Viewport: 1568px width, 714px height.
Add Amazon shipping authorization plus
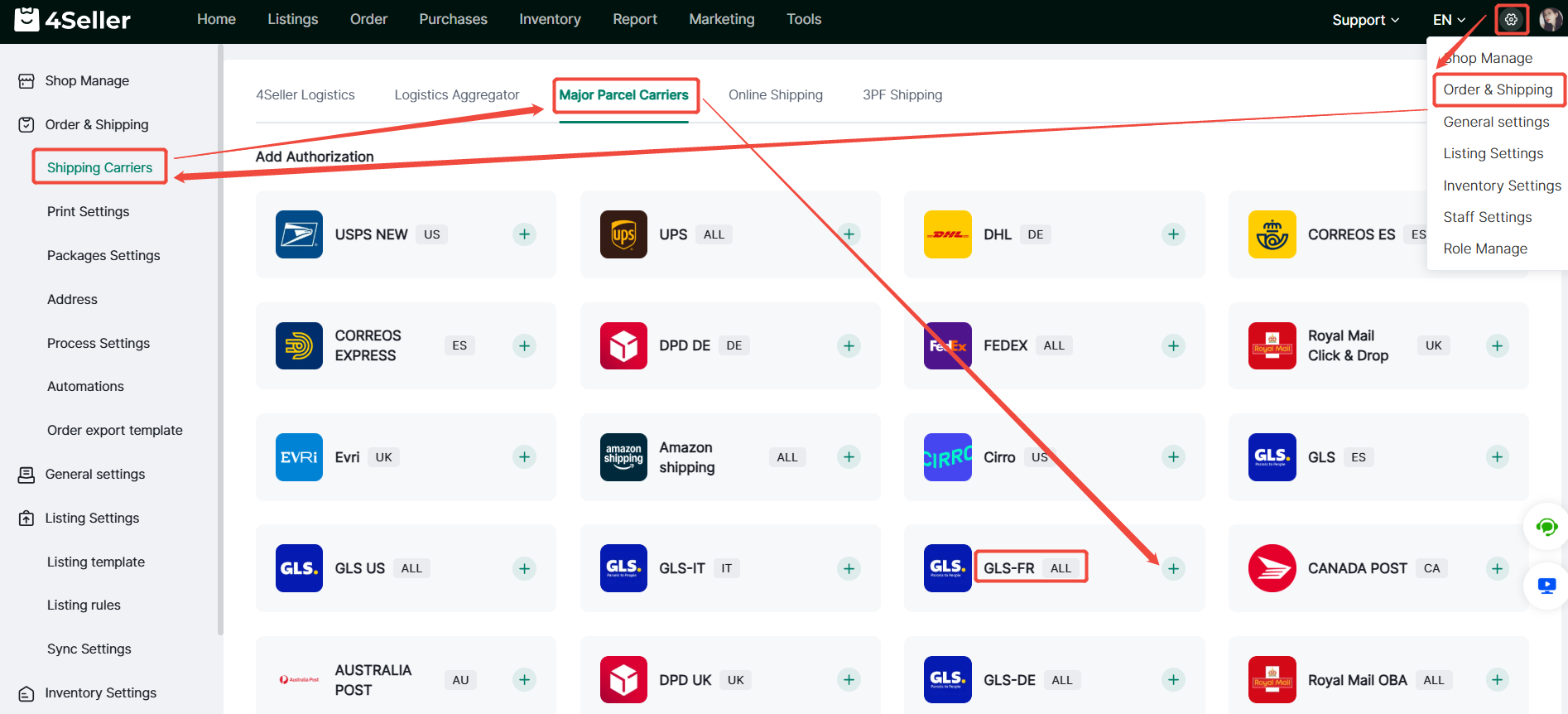(x=849, y=457)
